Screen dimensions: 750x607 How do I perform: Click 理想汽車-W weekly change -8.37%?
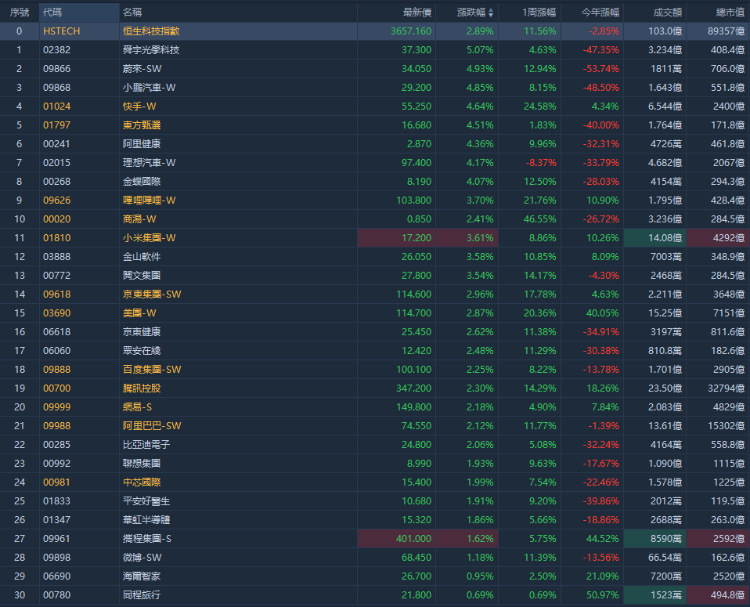[541, 163]
